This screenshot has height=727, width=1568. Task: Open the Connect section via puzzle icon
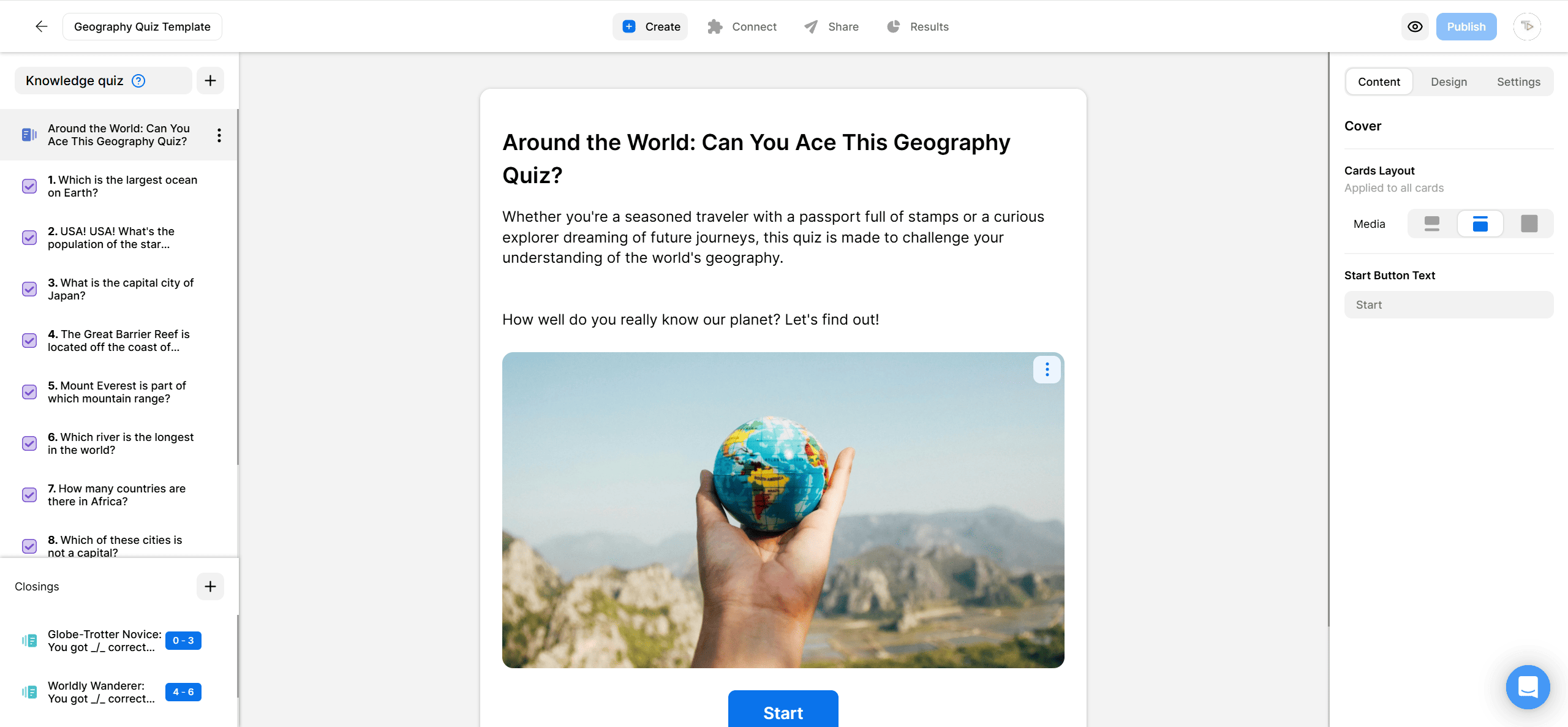(715, 26)
